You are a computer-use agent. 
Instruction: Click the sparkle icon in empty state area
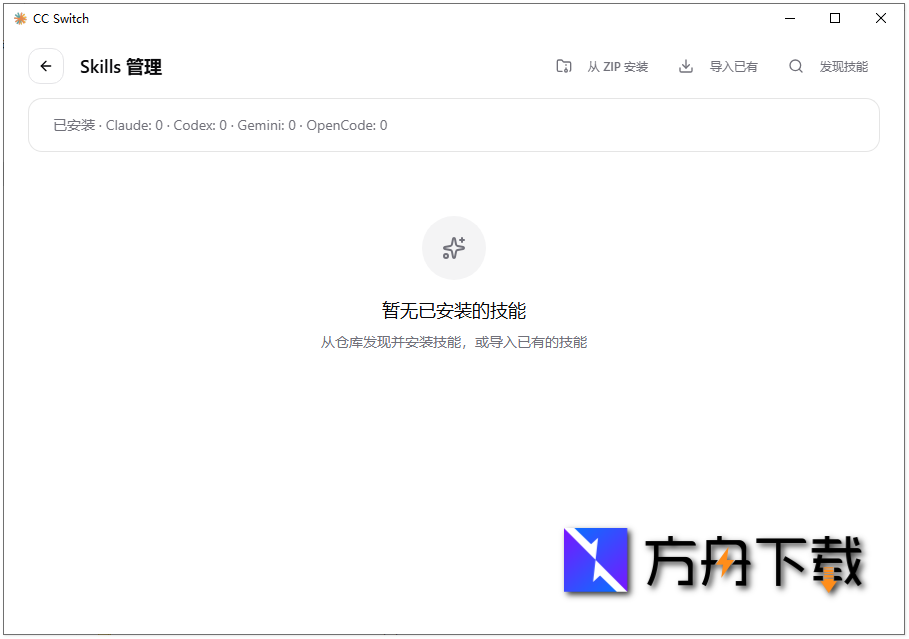click(x=454, y=247)
